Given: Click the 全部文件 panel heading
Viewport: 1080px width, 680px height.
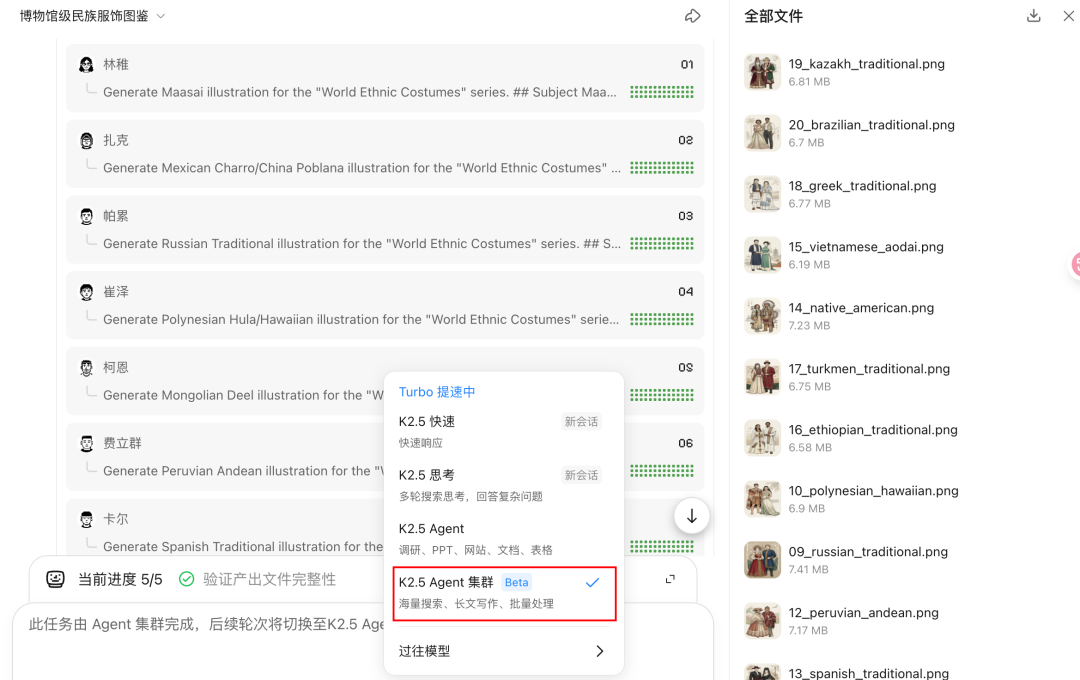Looking at the screenshot, I should pyautogui.click(x=773, y=16).
